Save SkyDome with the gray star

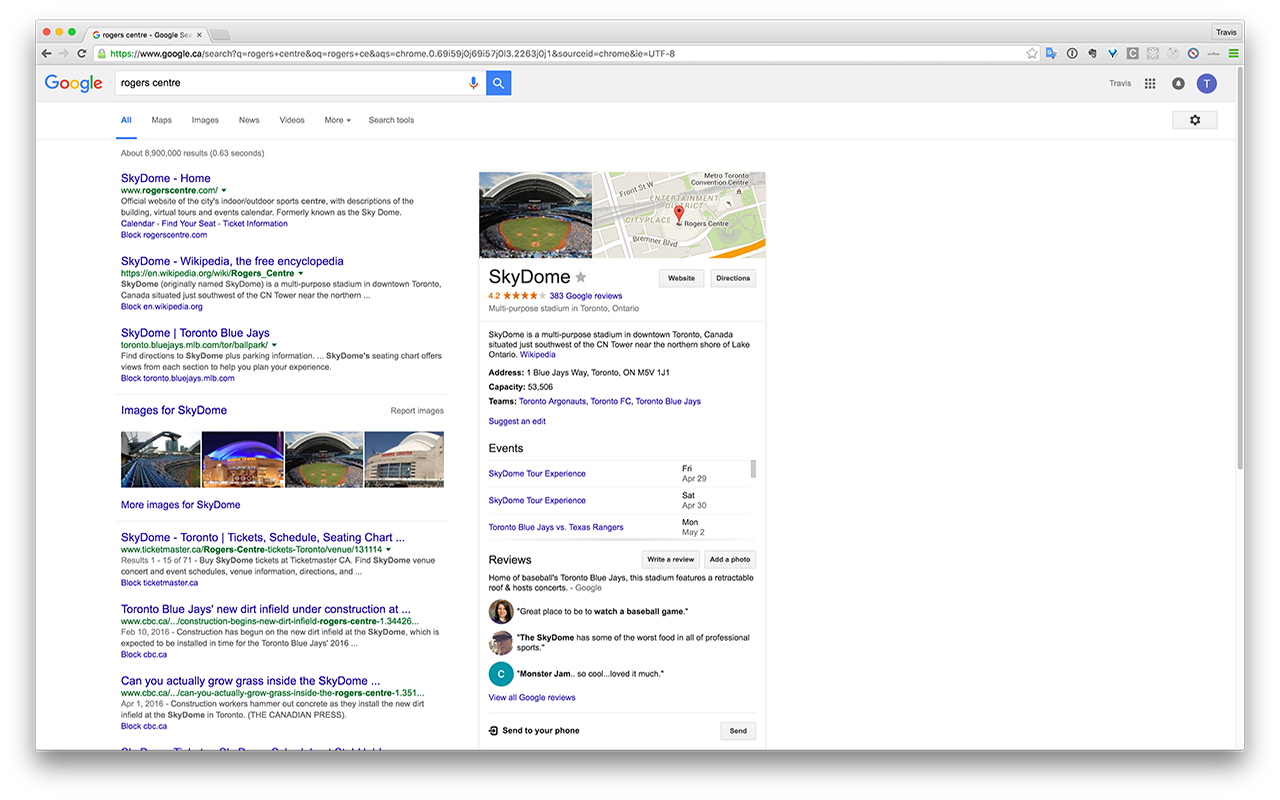581,277
